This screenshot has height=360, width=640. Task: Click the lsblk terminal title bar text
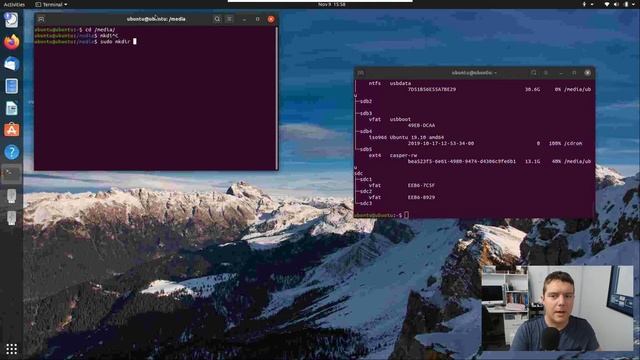click(x=473, y=73)
